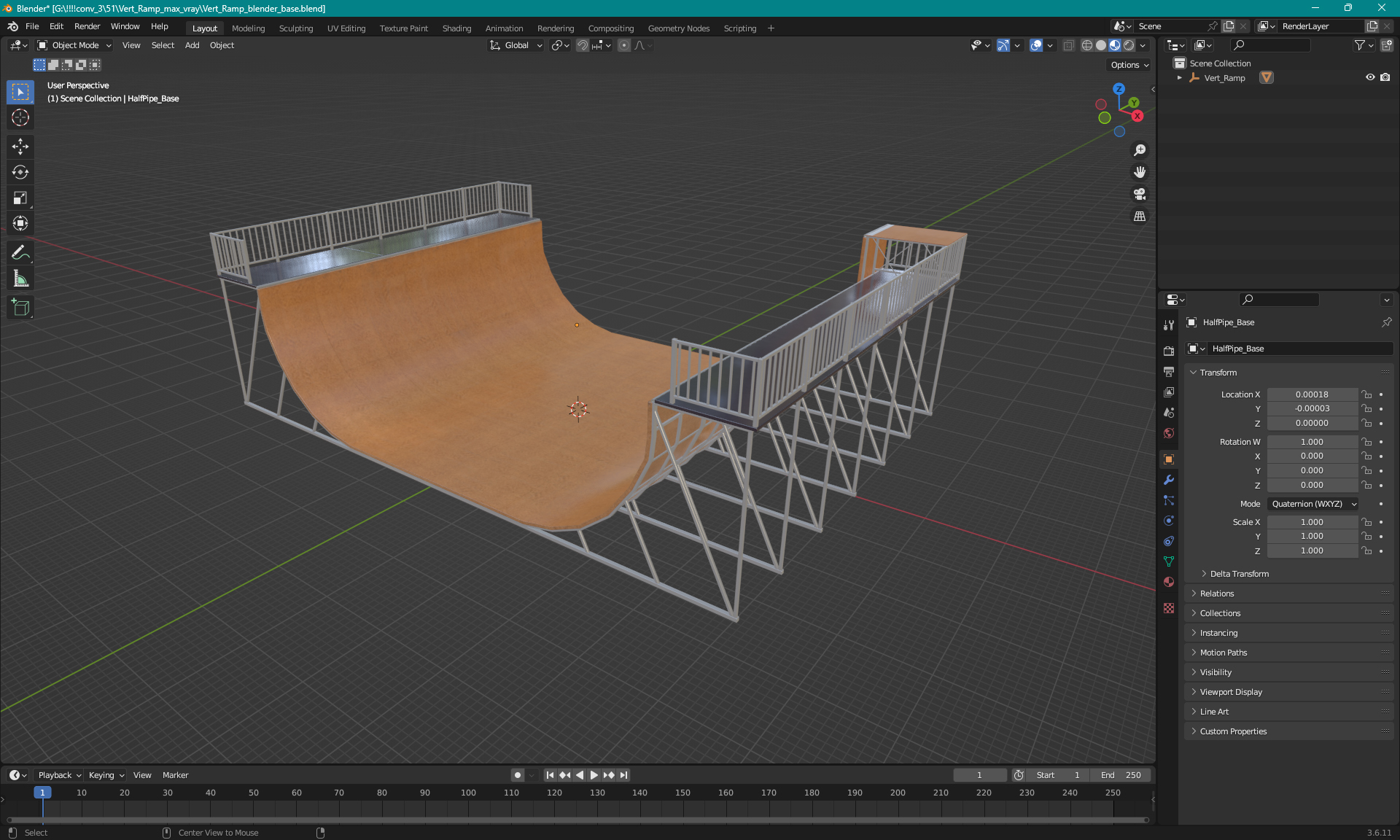The height and width of the screenshot is (840, 1400).
Task: Open the Global transform orientation dropdown
Action: tap(516, 45)
